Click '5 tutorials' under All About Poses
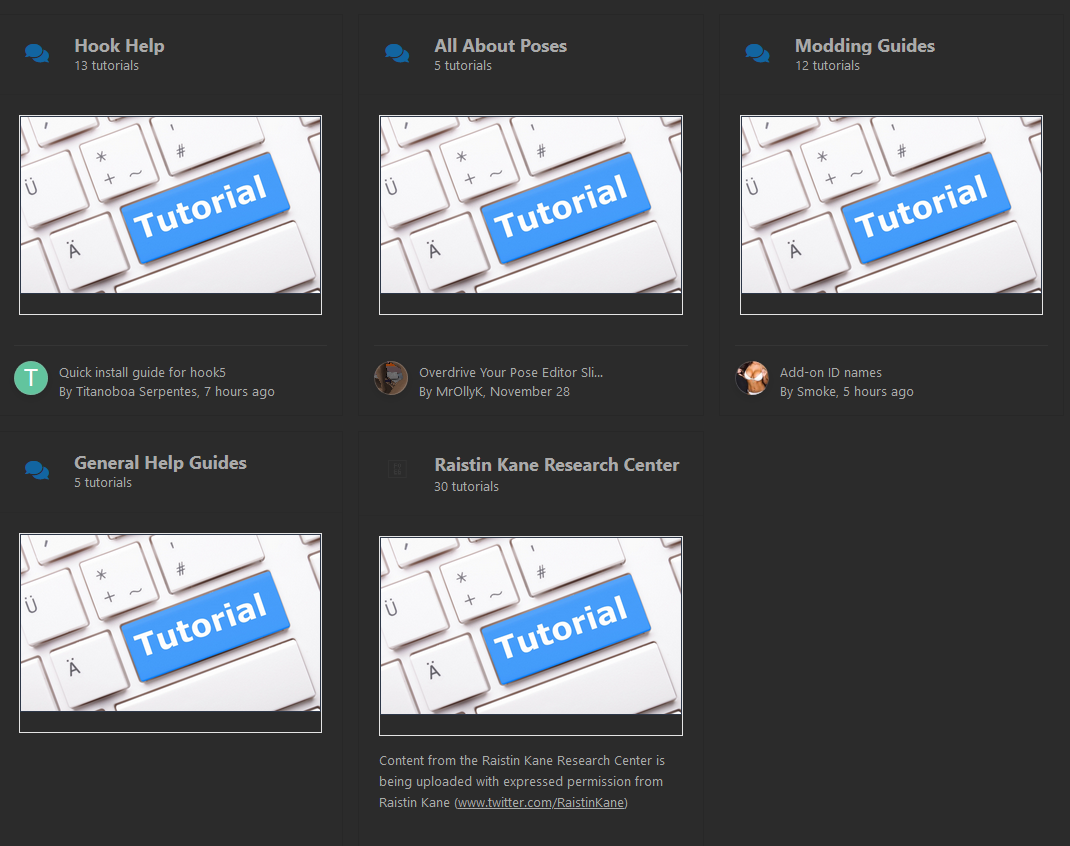Image resolution: width=1070 pixels, height=846 pixels. click(x=463, y=65)
